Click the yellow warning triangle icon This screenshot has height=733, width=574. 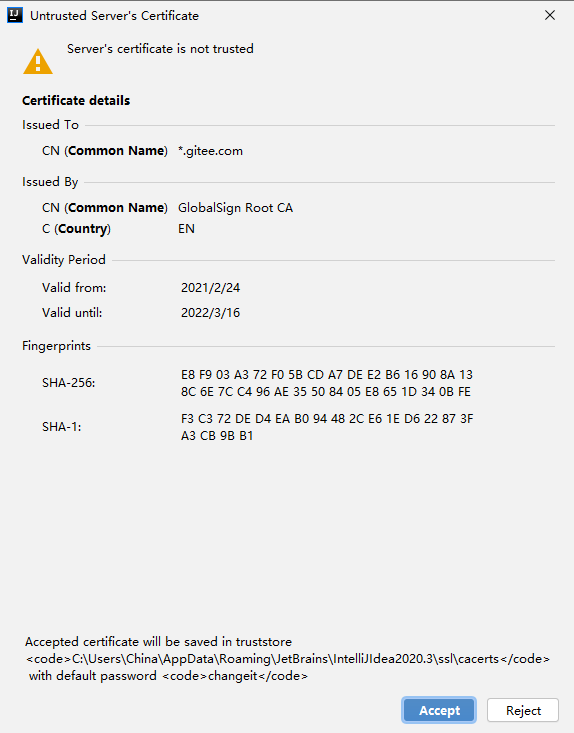click(38, 61)
